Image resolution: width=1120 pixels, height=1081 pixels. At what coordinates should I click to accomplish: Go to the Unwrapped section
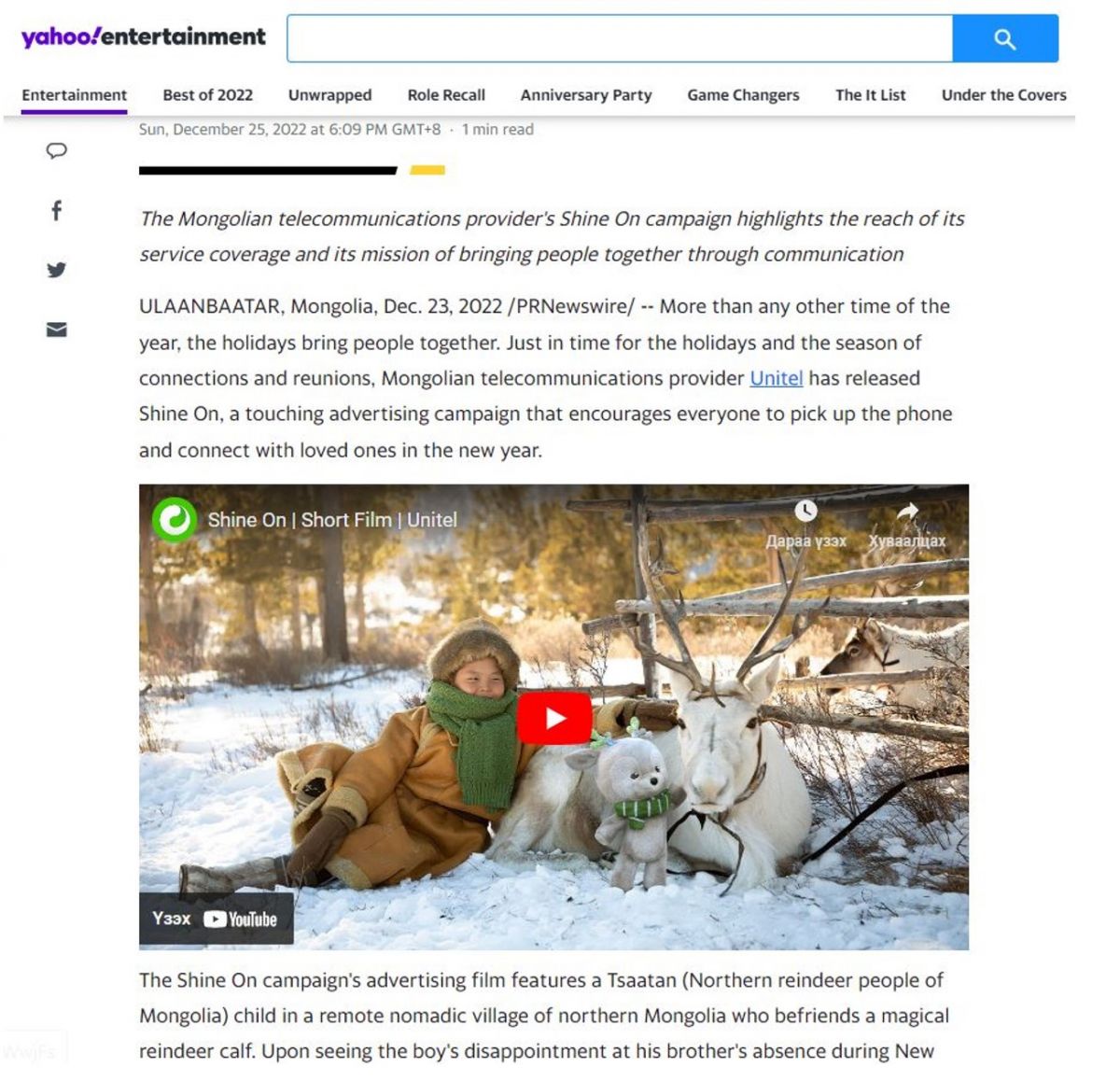coord(329,94)
